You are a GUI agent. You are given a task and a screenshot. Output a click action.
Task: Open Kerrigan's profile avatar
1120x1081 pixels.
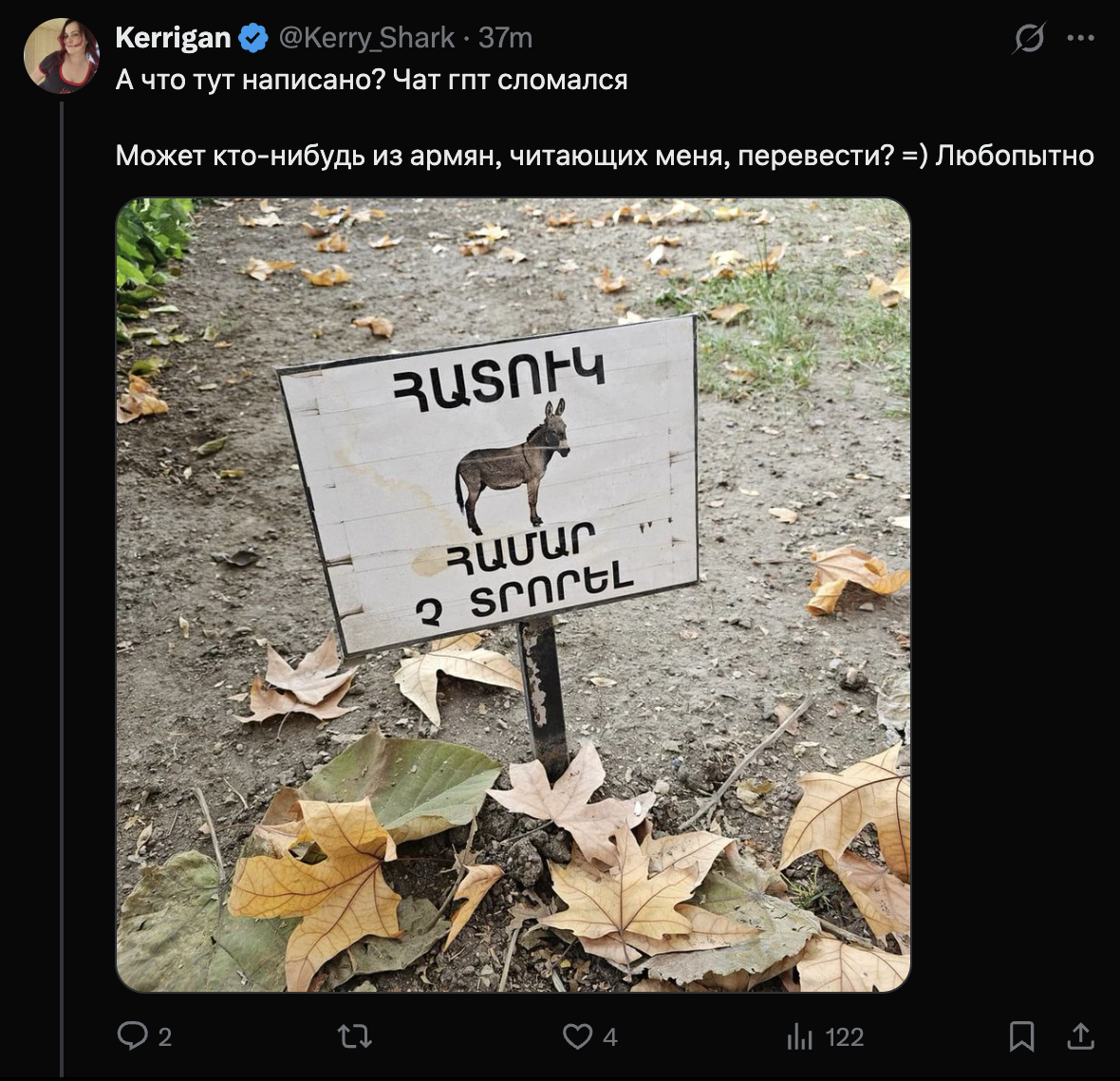[x=61, y=56]
